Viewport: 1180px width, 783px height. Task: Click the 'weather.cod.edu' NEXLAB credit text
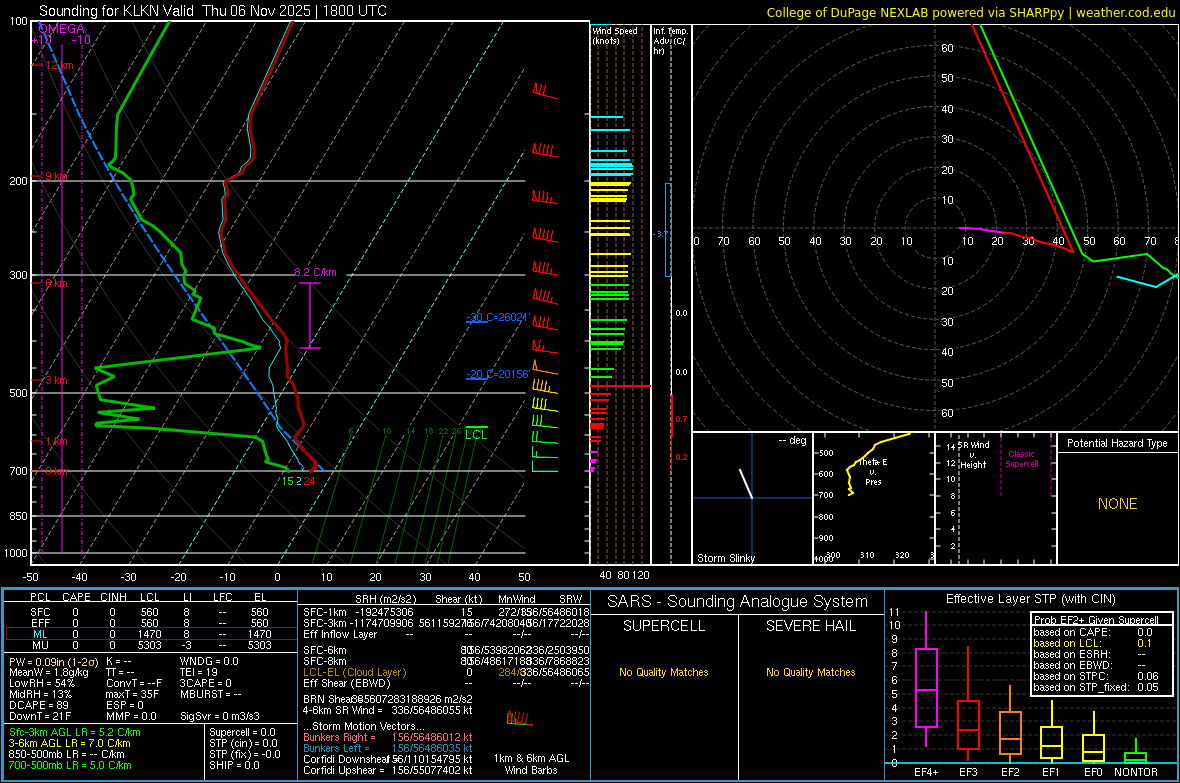(1126, 12)
